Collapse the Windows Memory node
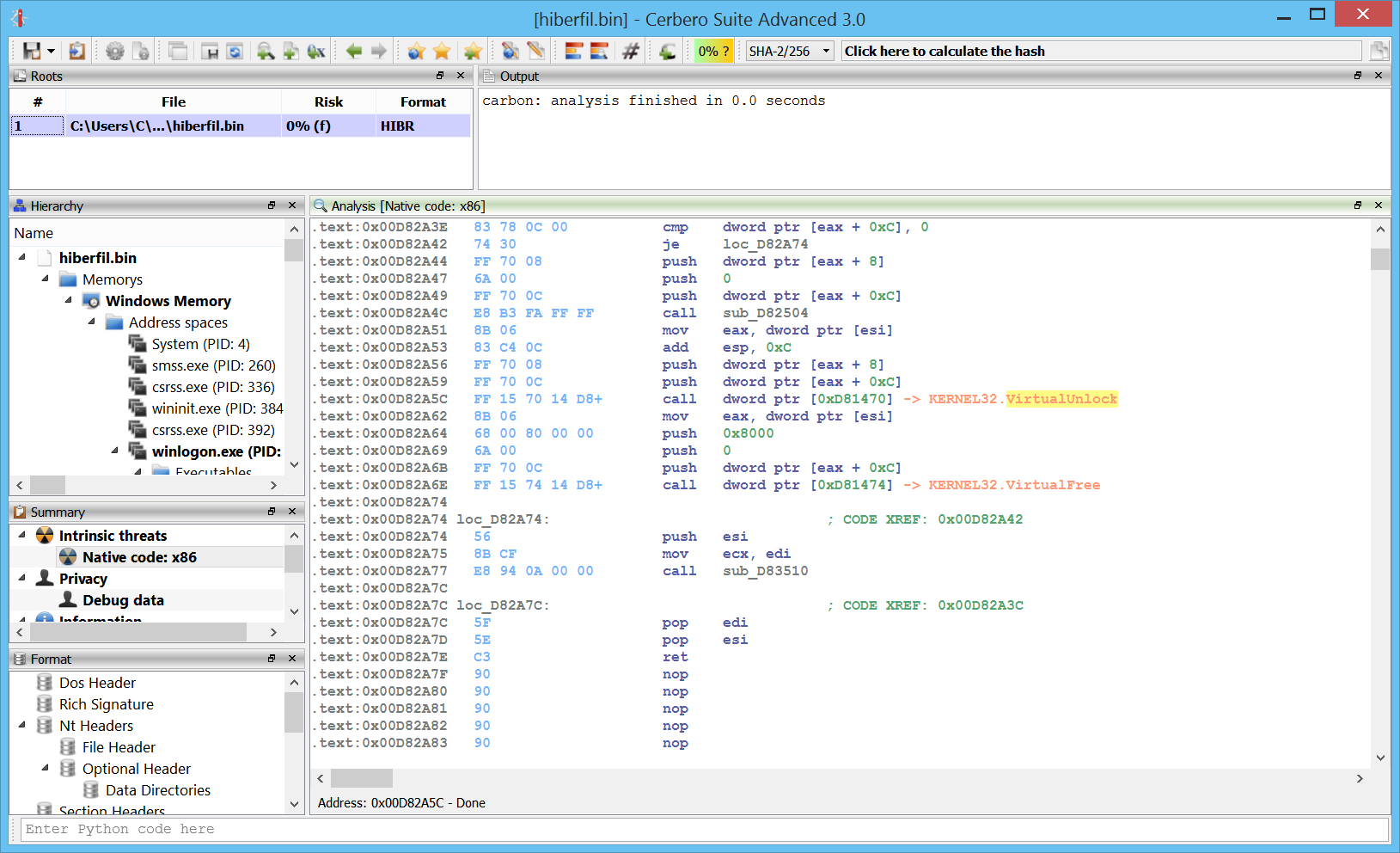This screenshot has width=1400, height=853. click(69, 300)
